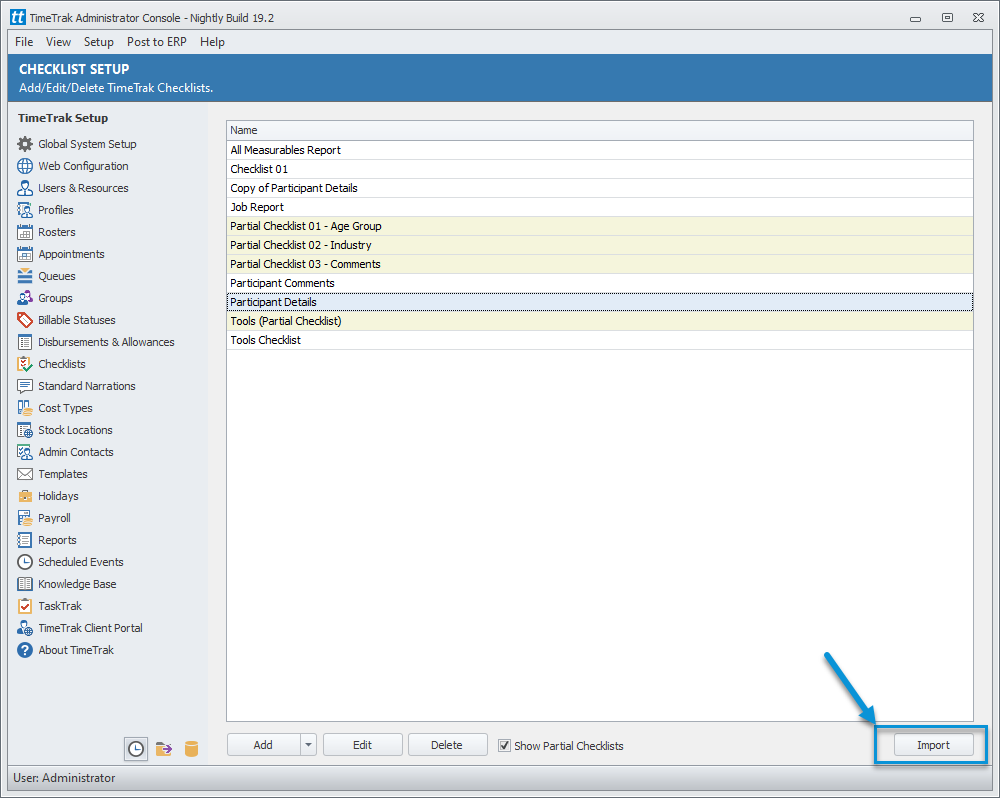The width and height of the screenshot is (1000, 798).
Task: Click the yellow database cylinder icon
Action: 191,749
